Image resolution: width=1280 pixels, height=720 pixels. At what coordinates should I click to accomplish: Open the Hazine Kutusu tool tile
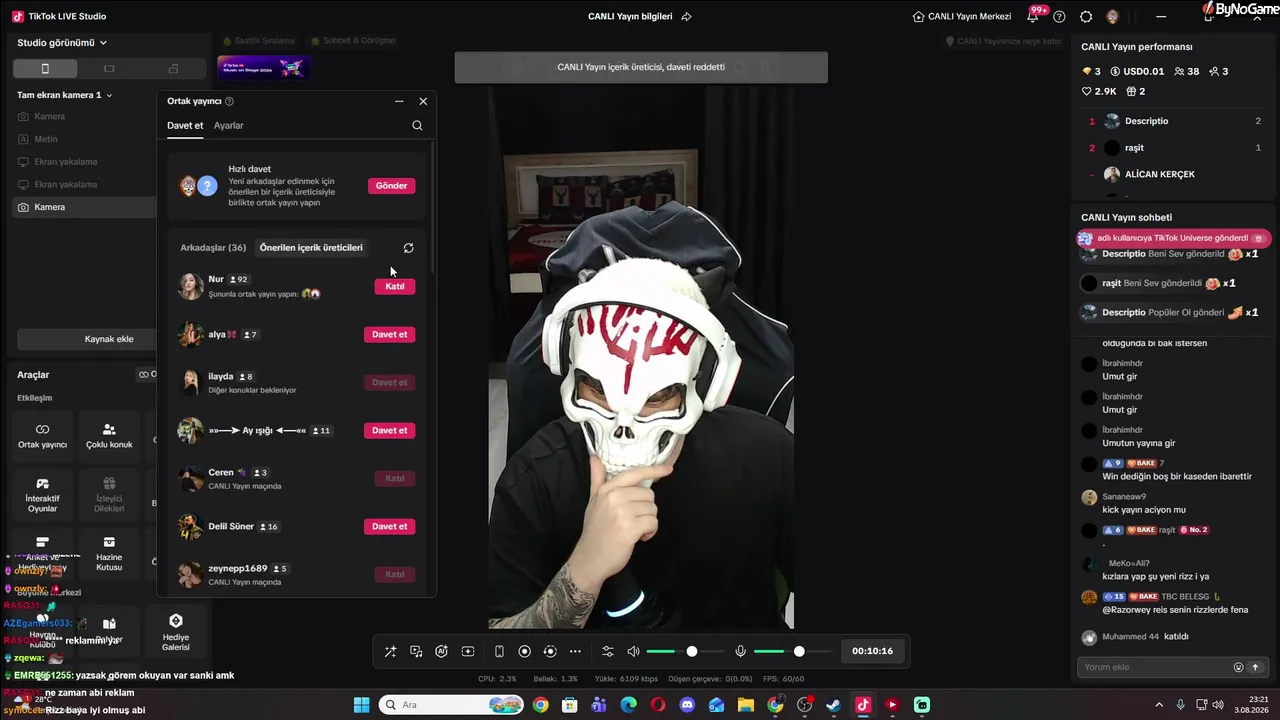pos(109,553)
